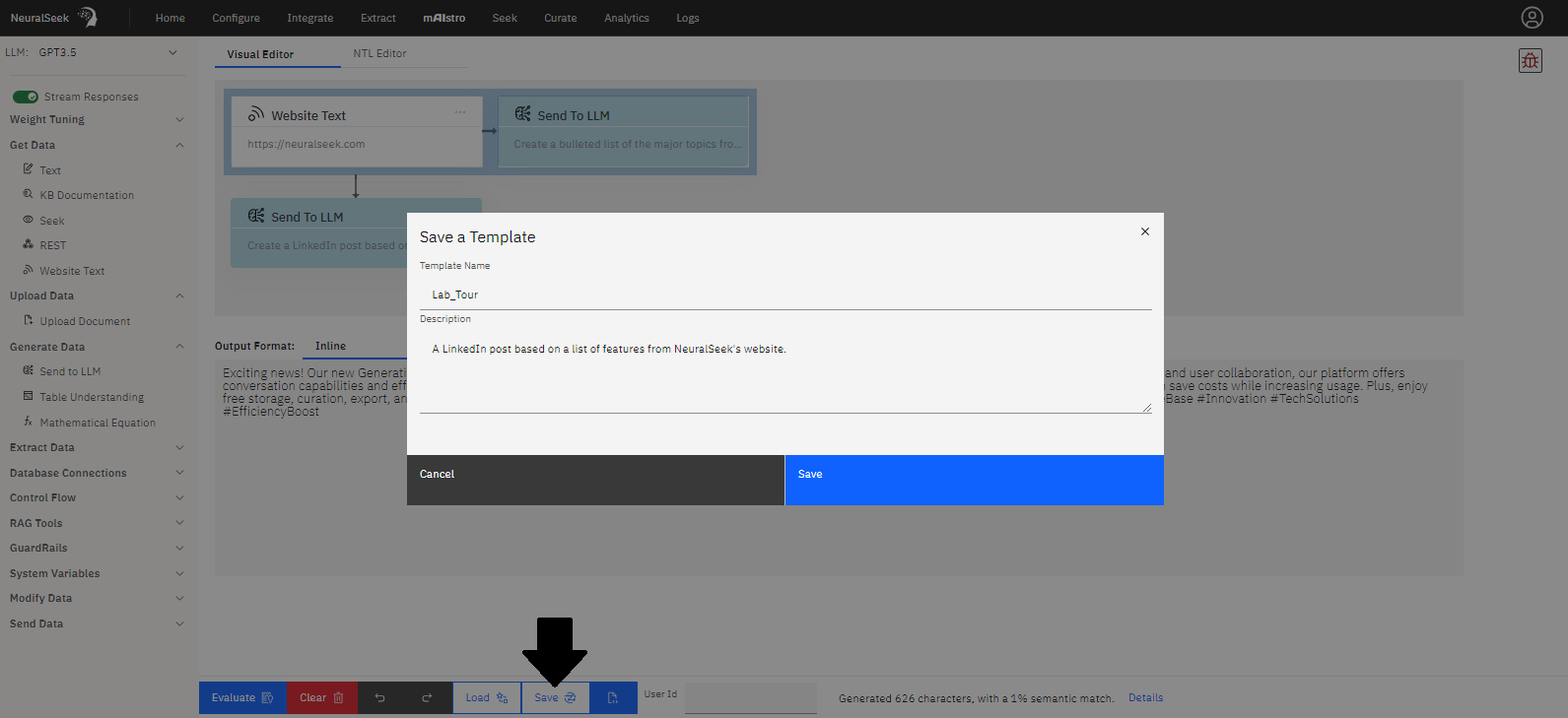Click the red Clear button

322,697
